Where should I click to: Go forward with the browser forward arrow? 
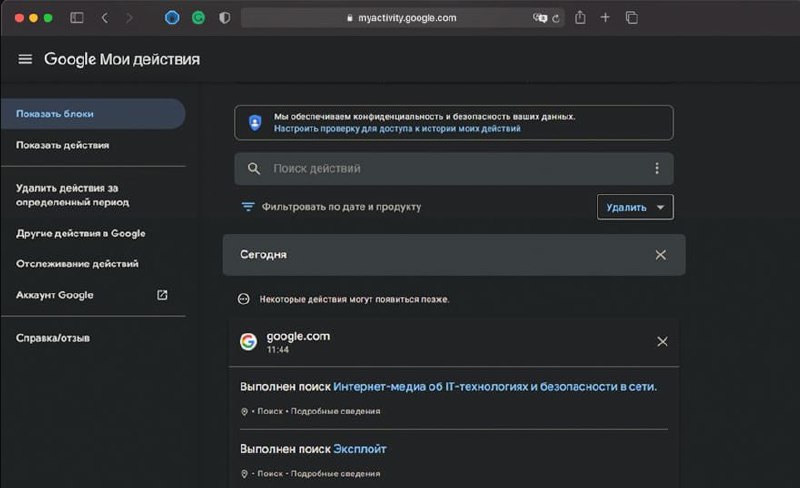pos(129,18)
